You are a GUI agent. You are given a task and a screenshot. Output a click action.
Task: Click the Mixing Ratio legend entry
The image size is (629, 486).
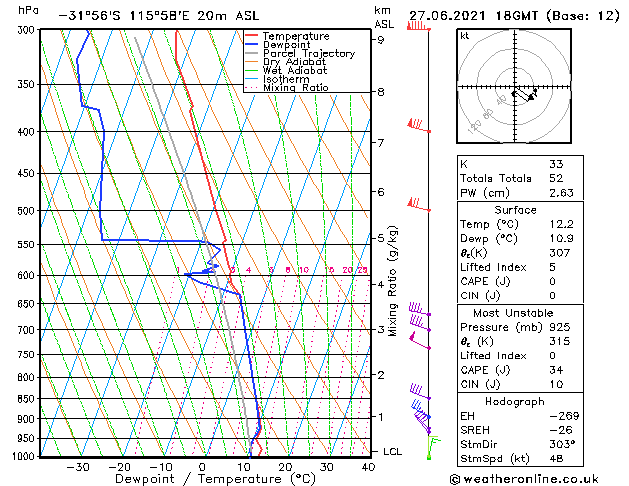click(287, 87)
